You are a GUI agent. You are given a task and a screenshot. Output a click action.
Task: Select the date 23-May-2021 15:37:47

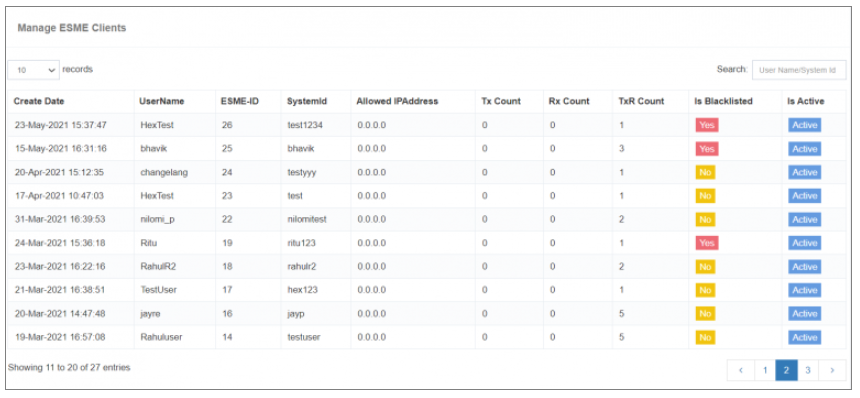tap(60, 125)
